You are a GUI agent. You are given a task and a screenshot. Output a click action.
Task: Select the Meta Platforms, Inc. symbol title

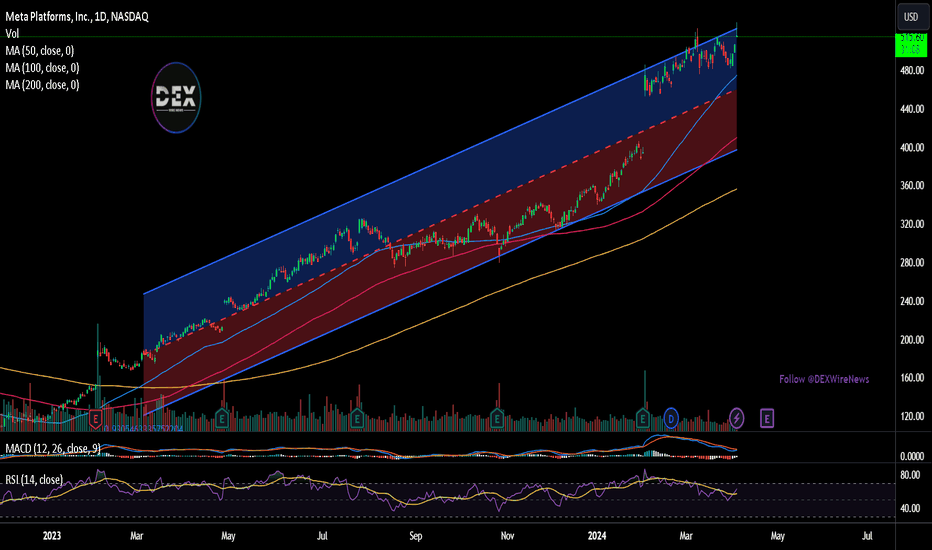click(x=77, y=17)
